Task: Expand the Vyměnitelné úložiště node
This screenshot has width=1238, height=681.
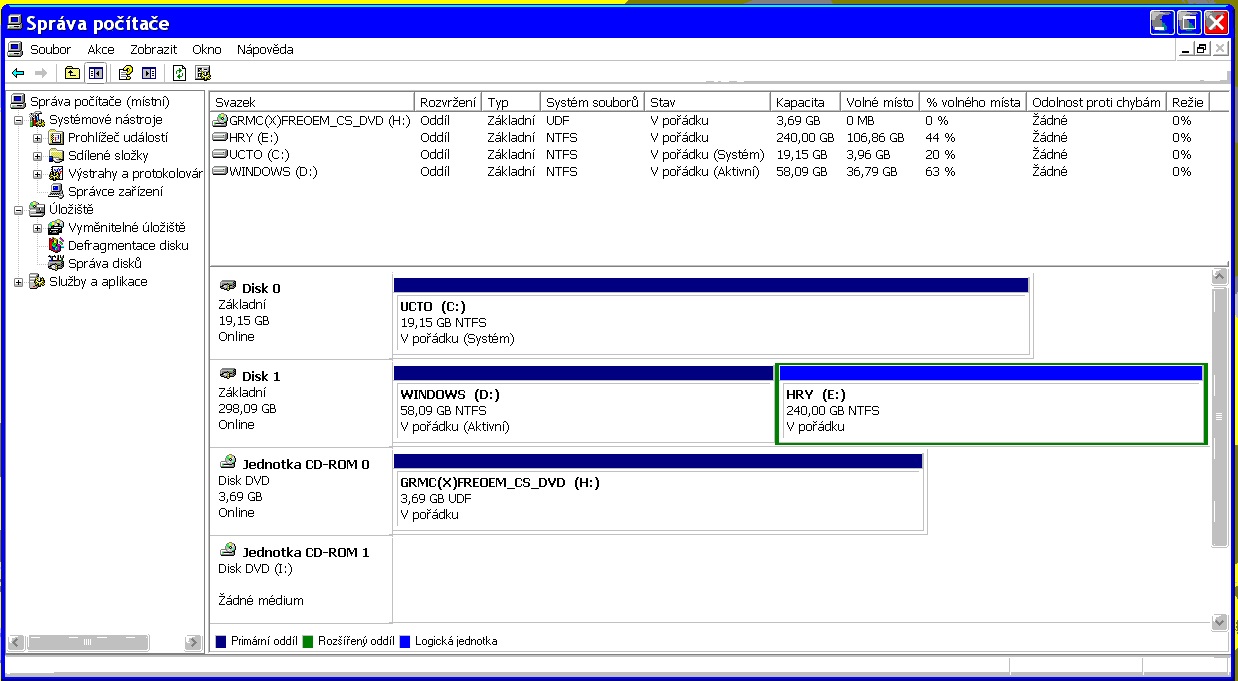Action: [38, 228]
